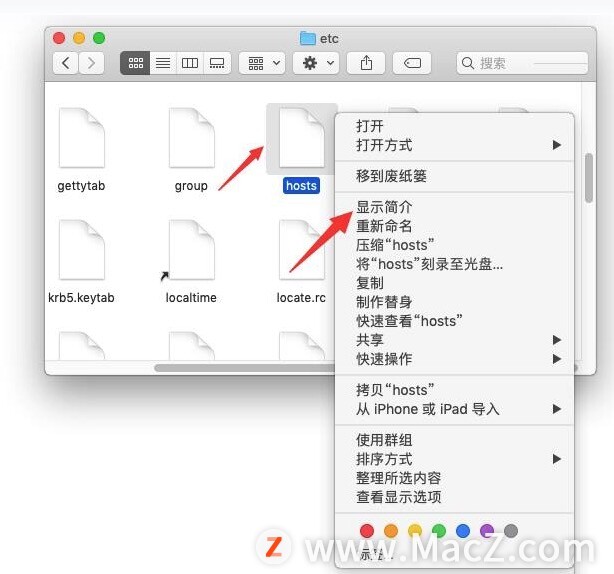Select the hosts file icon
The width and height of the screenshot is (614, 574).
[x=302, y=138]
